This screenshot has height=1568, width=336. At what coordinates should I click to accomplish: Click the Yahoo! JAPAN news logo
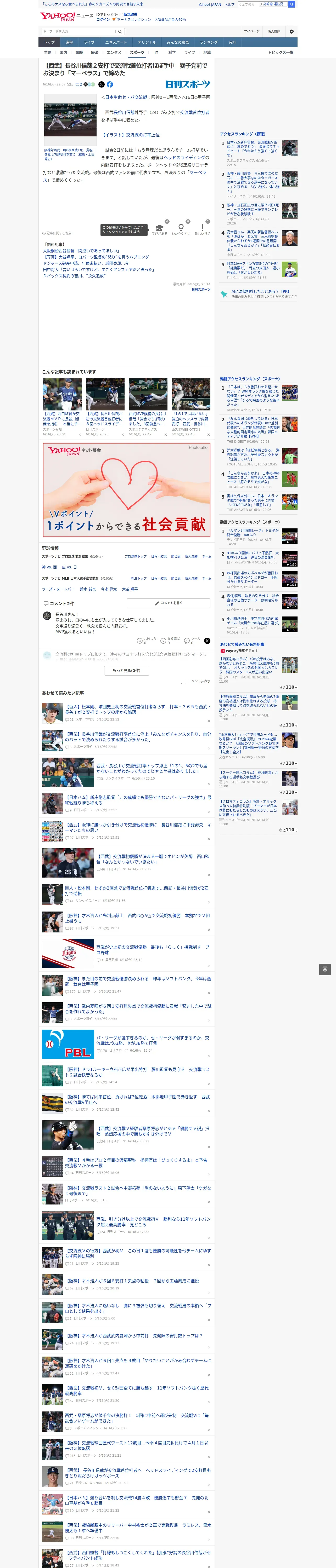click(66, 16)
